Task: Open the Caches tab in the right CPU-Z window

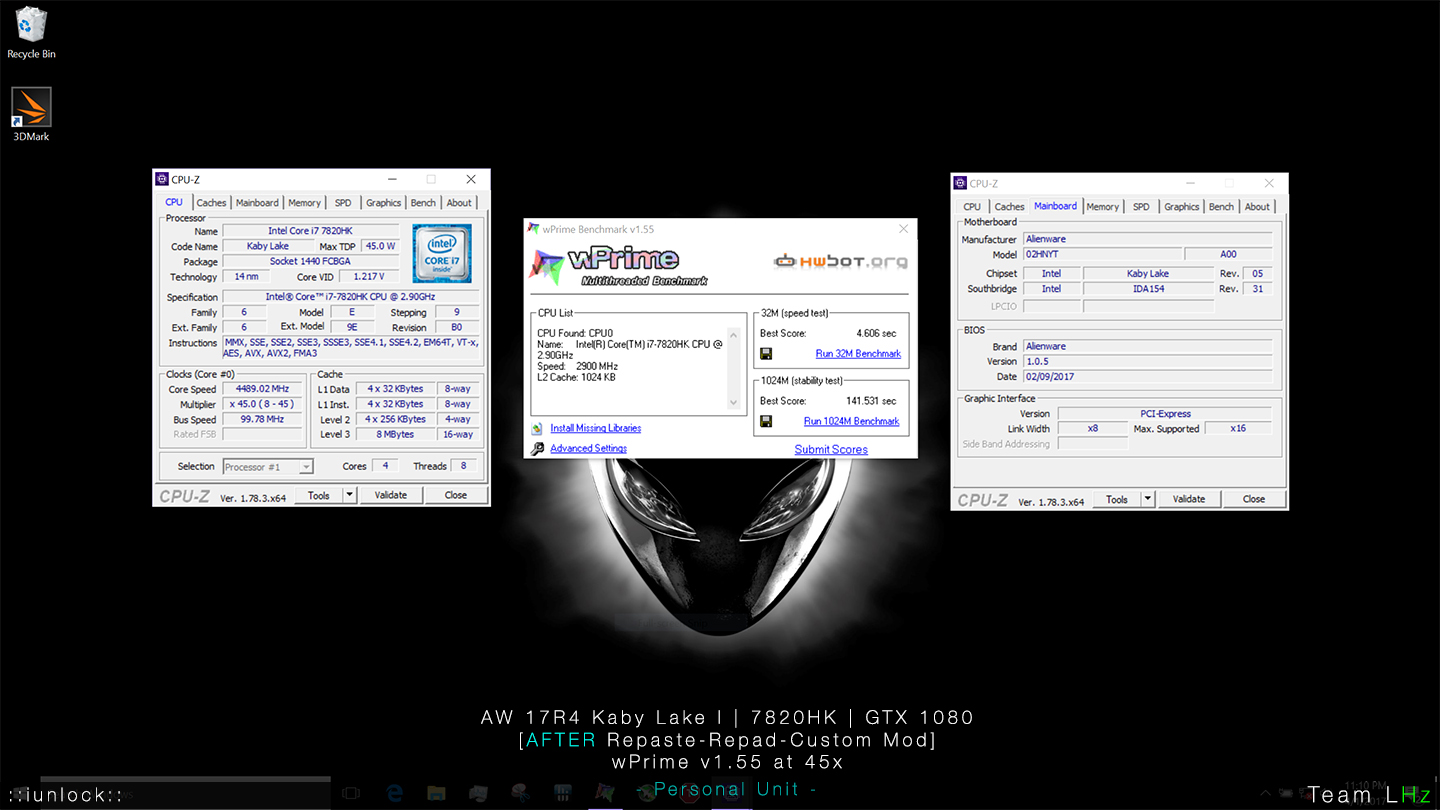Action: pyautogui.click(x=1009, y=207)
